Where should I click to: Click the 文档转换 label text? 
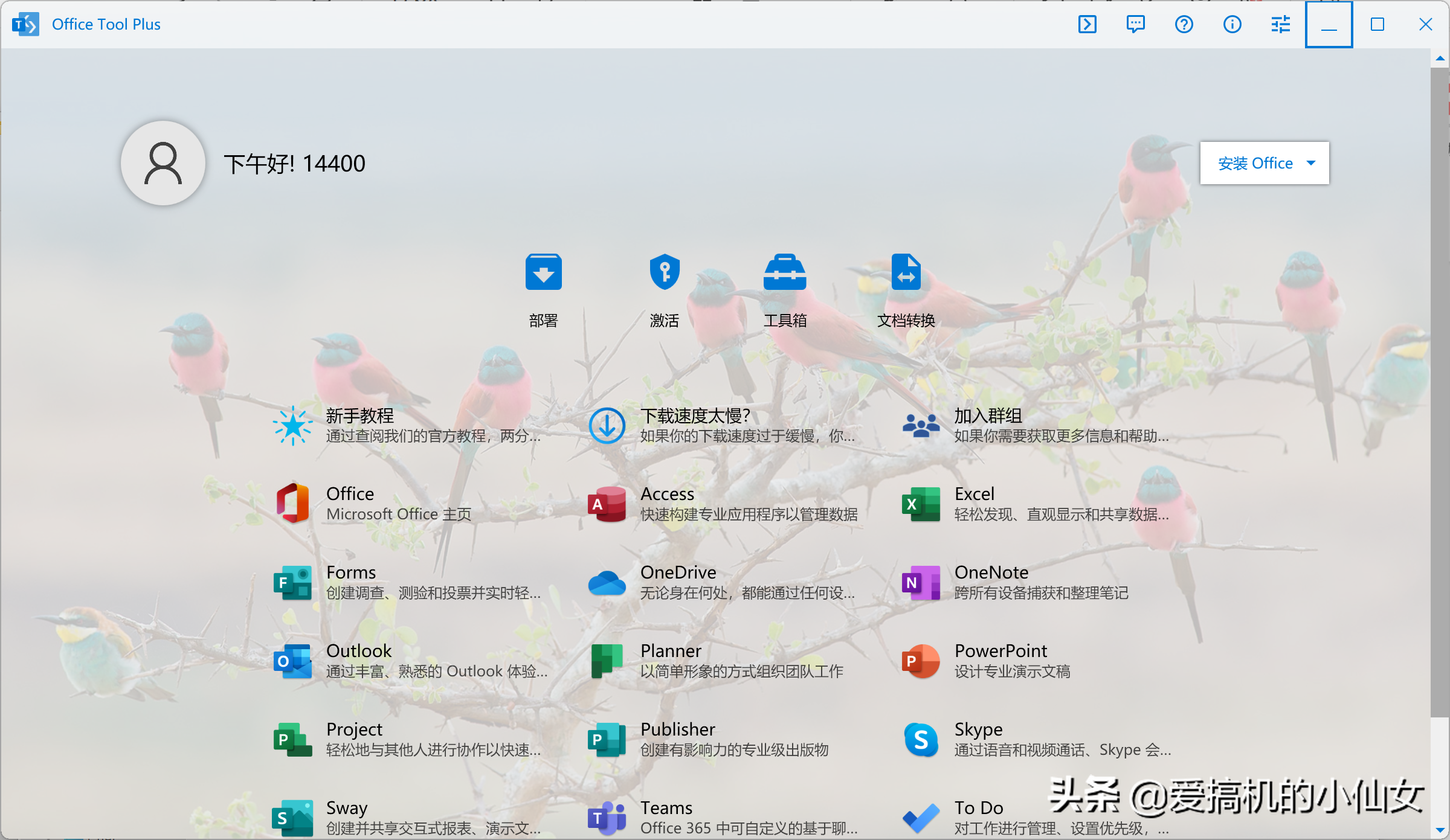coord(906,320)
